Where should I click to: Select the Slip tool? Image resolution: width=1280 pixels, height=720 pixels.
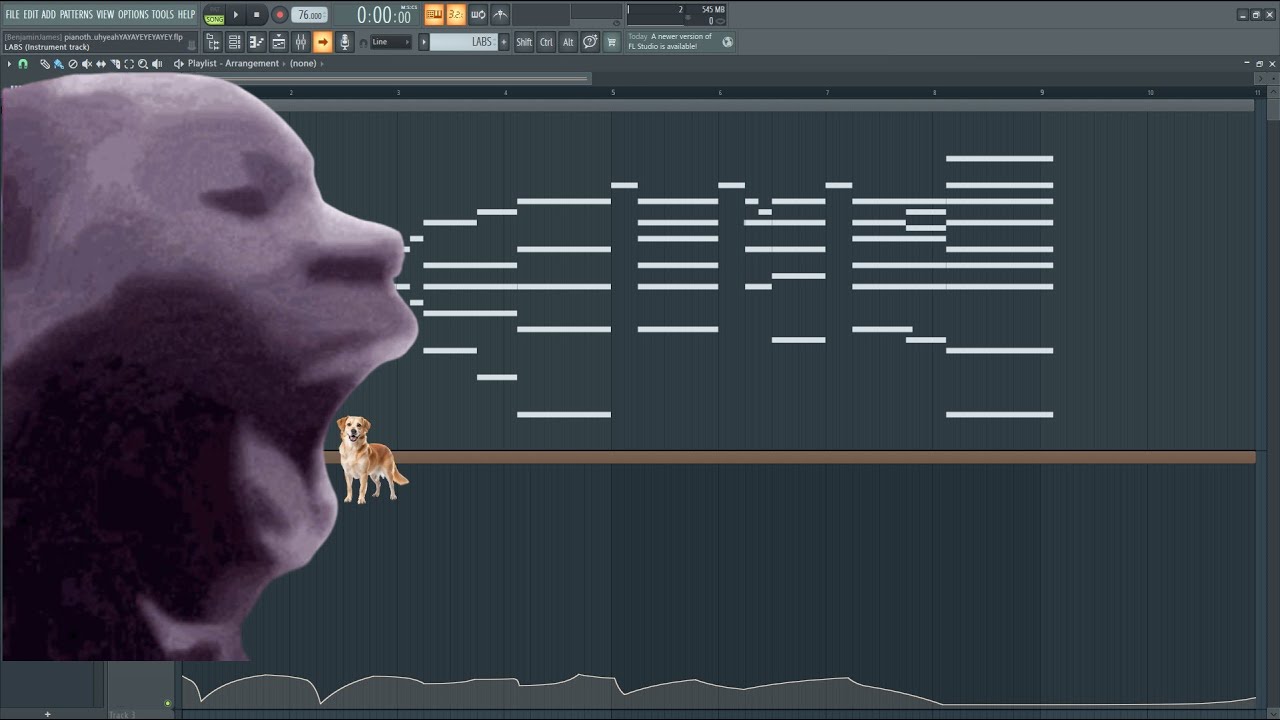101,64
